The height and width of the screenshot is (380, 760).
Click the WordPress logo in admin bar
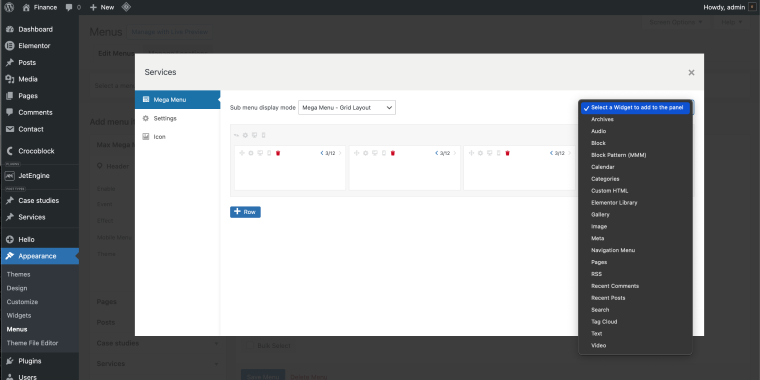[9, 7]
